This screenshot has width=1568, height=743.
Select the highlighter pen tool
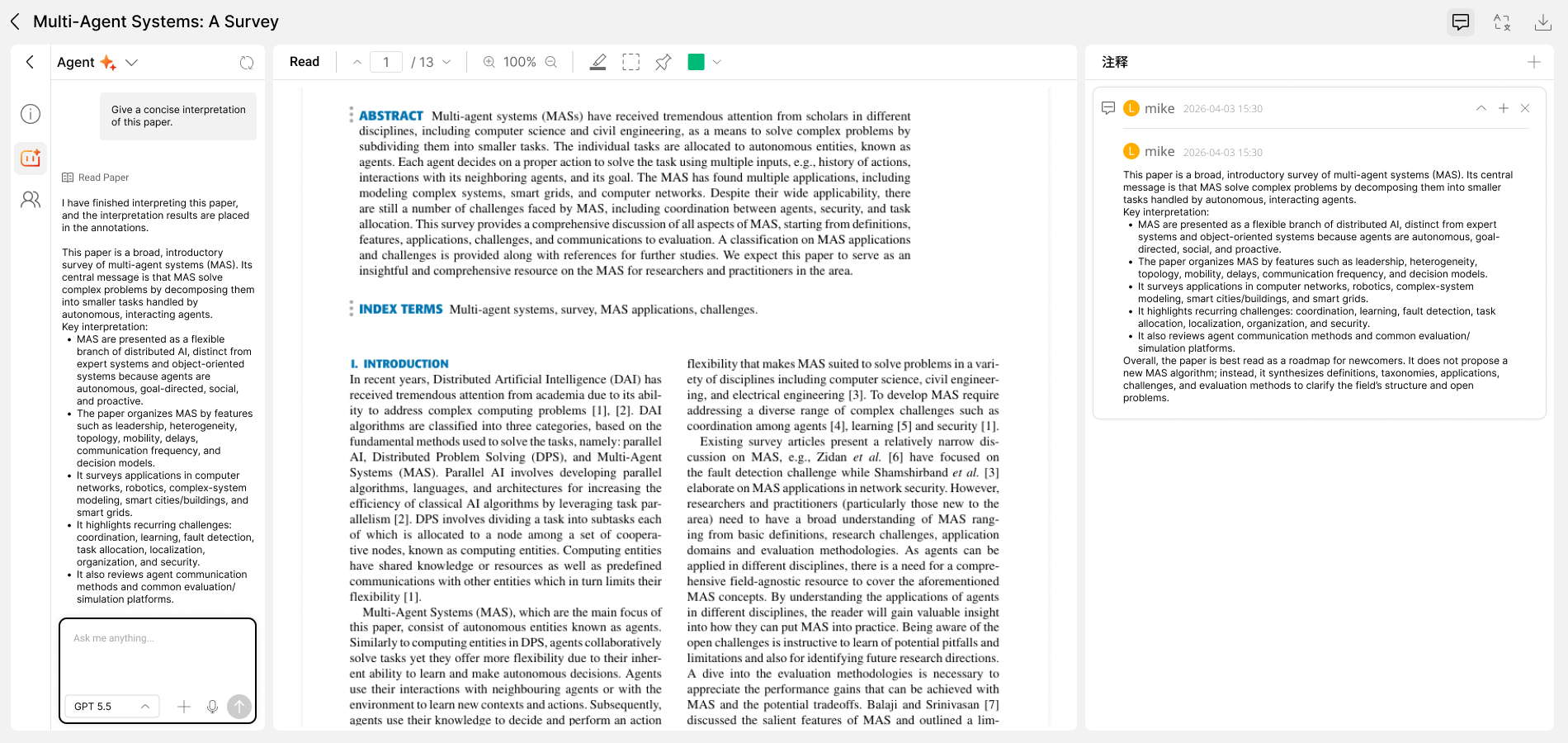point(598,62)
